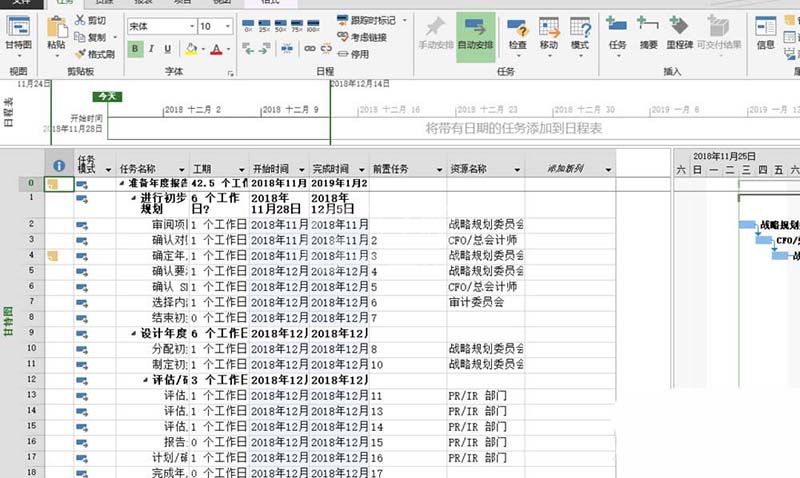Select 自动安排 (Auto Schedule)
The height and width of the screenshot is (478, 800).
(x=476, y=36)
